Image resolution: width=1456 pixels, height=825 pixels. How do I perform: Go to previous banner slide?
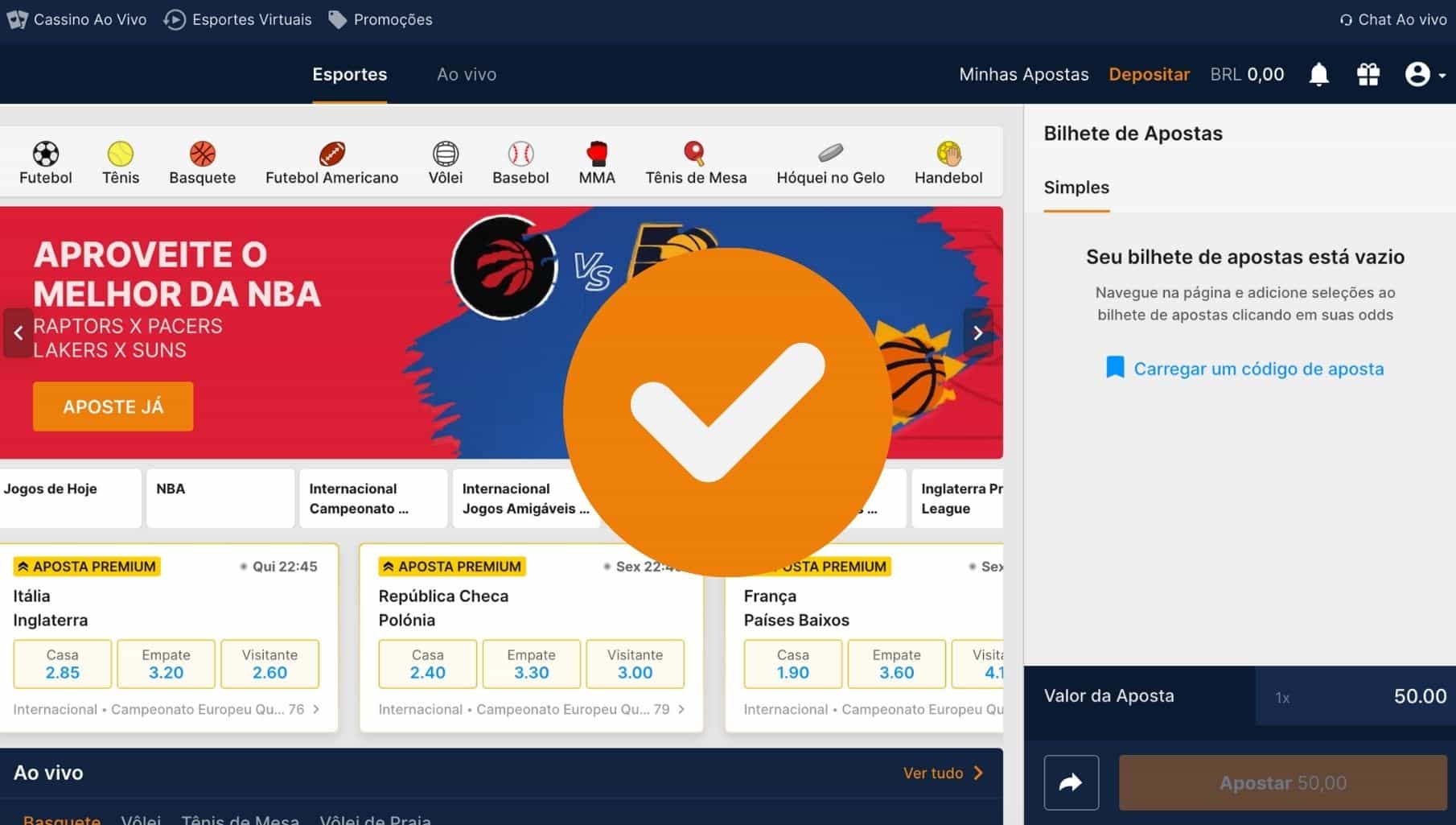18,332
